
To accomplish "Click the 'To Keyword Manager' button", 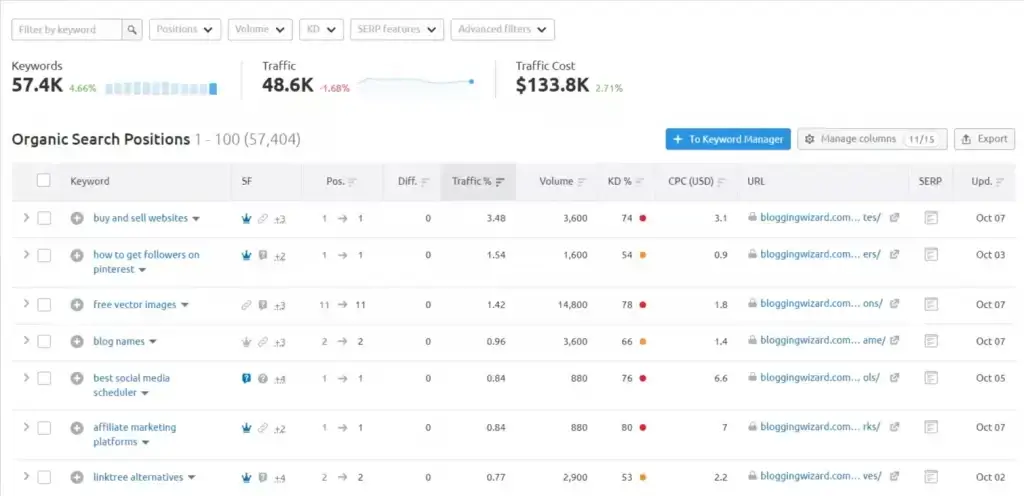I will coord(728,139).
